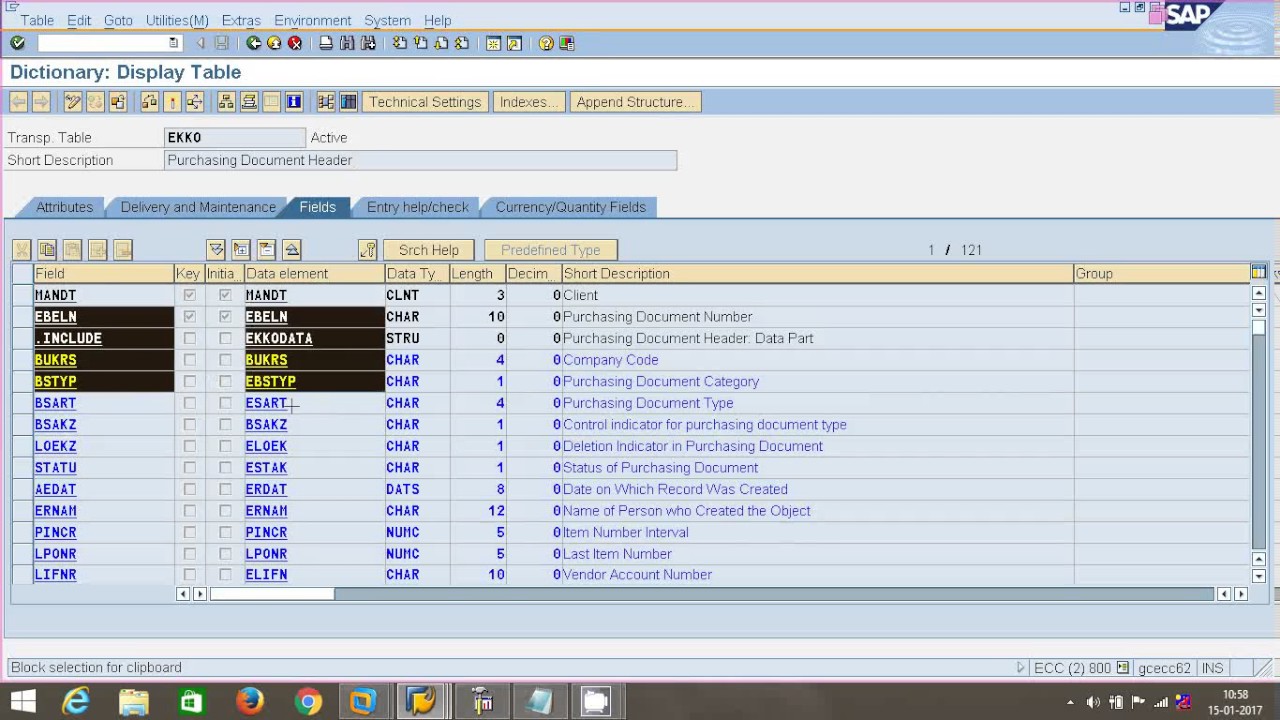Click the Append Structure... button
This screenshot has width=1280, height=720.
[x=635, y=102]
